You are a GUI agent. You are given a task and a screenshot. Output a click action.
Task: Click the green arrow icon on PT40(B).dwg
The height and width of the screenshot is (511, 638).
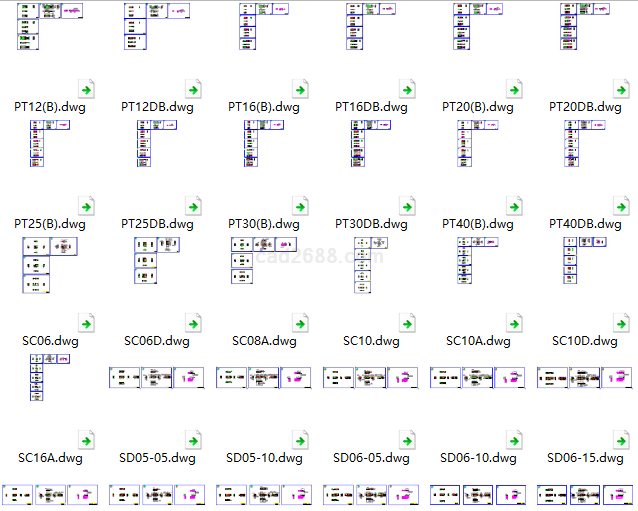click(x=515, y=206)
